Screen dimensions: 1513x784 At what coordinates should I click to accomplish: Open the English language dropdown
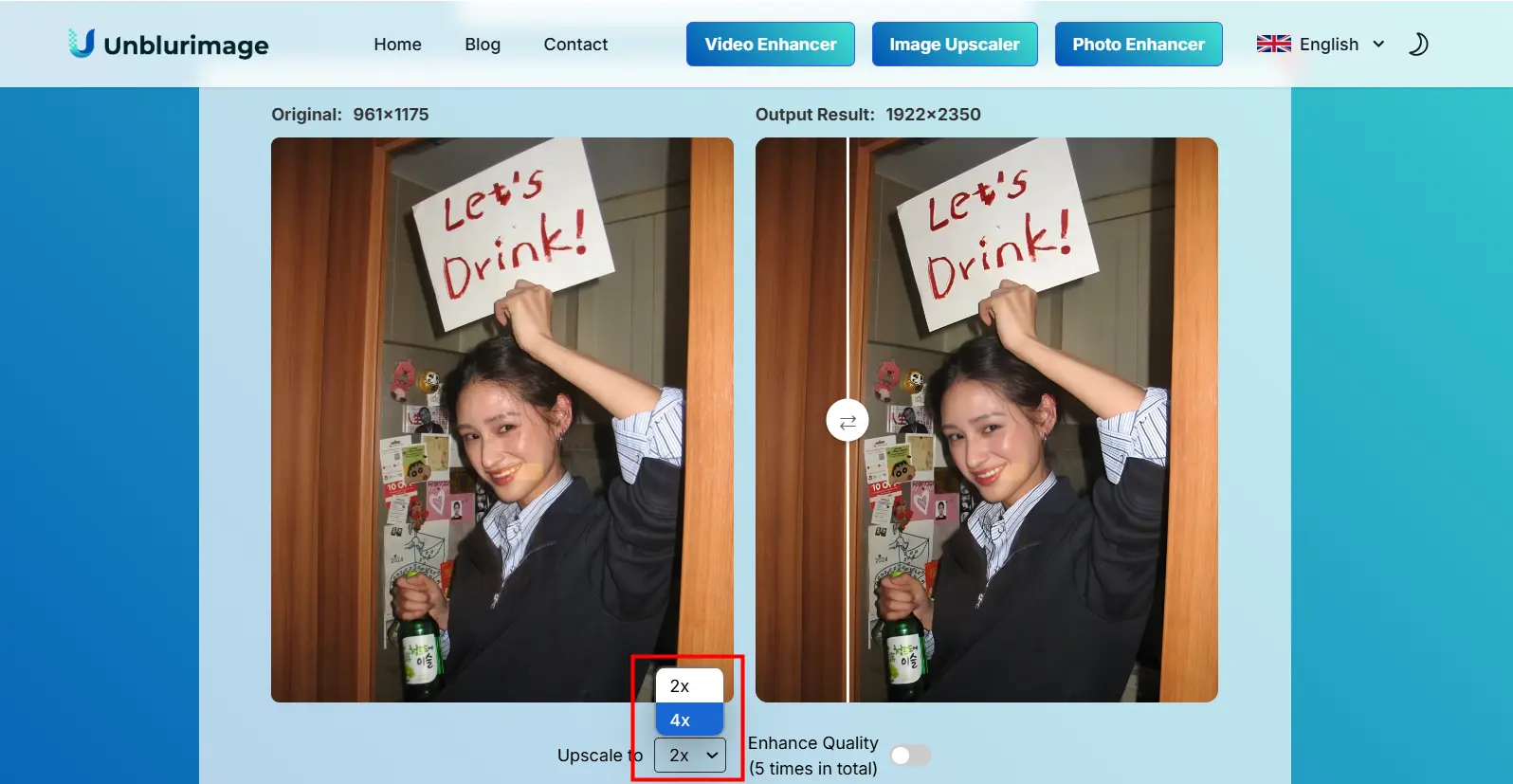point(1322,45)
